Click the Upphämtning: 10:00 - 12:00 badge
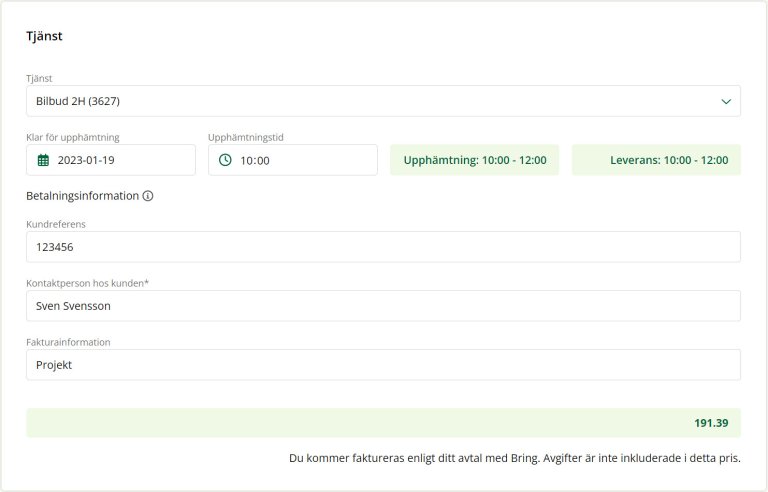 475,160
